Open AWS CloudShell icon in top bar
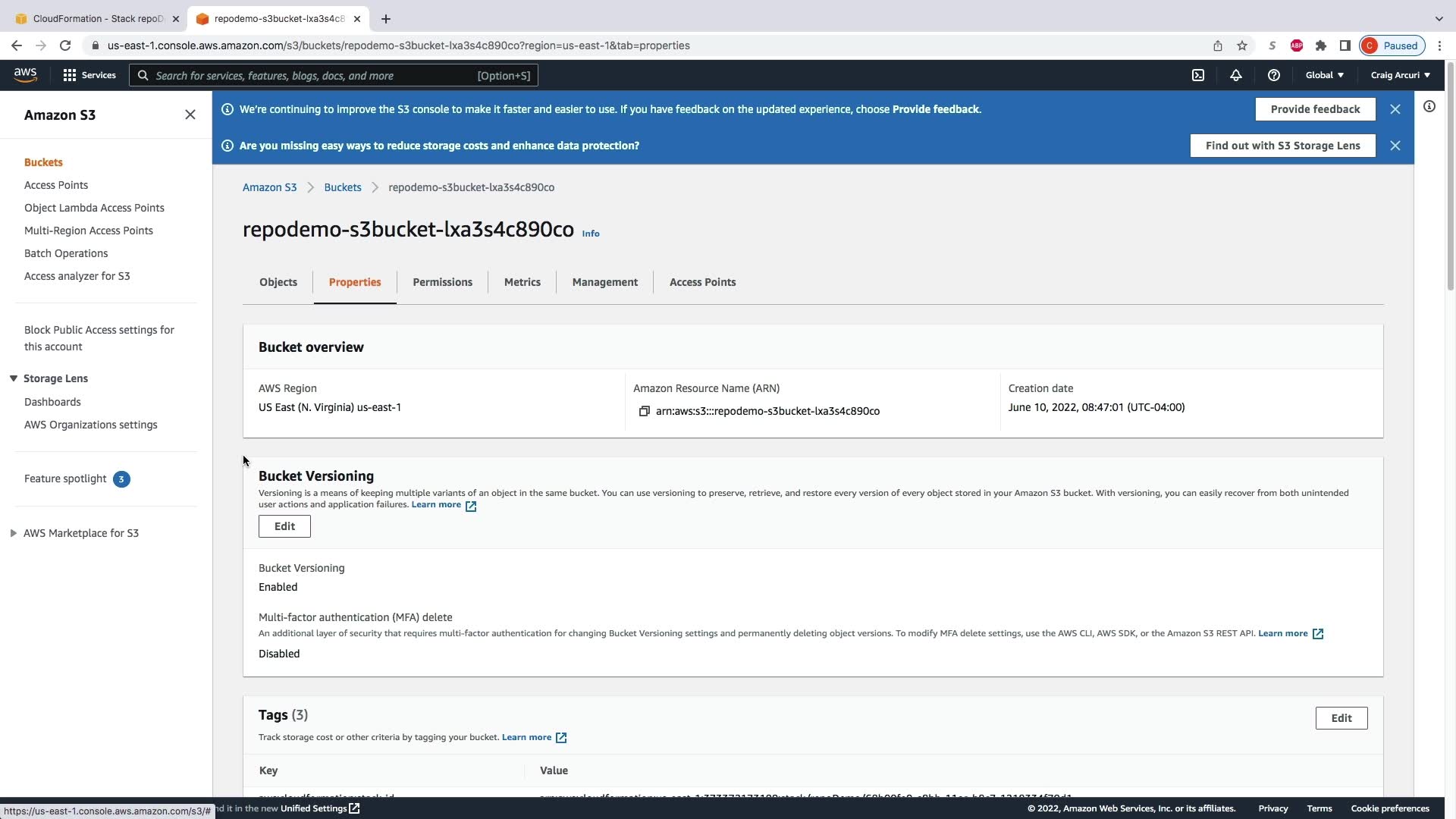 pos(1198,75)
